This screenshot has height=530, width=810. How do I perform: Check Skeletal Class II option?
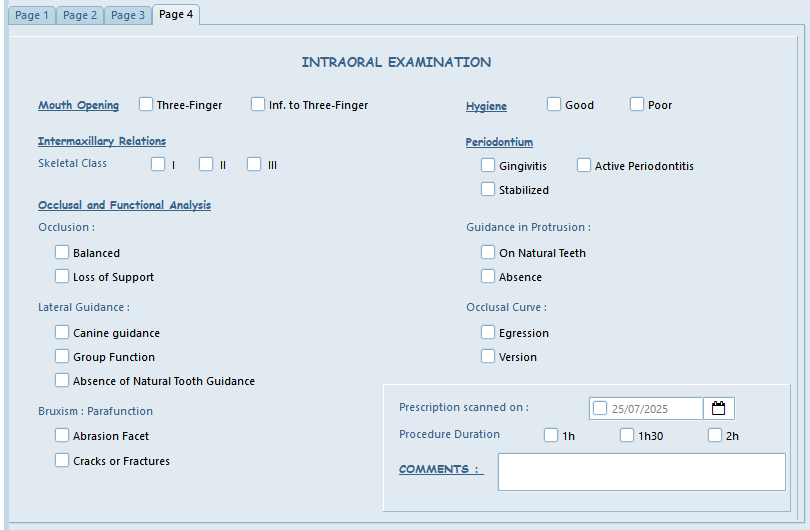[x=206, y=164]
